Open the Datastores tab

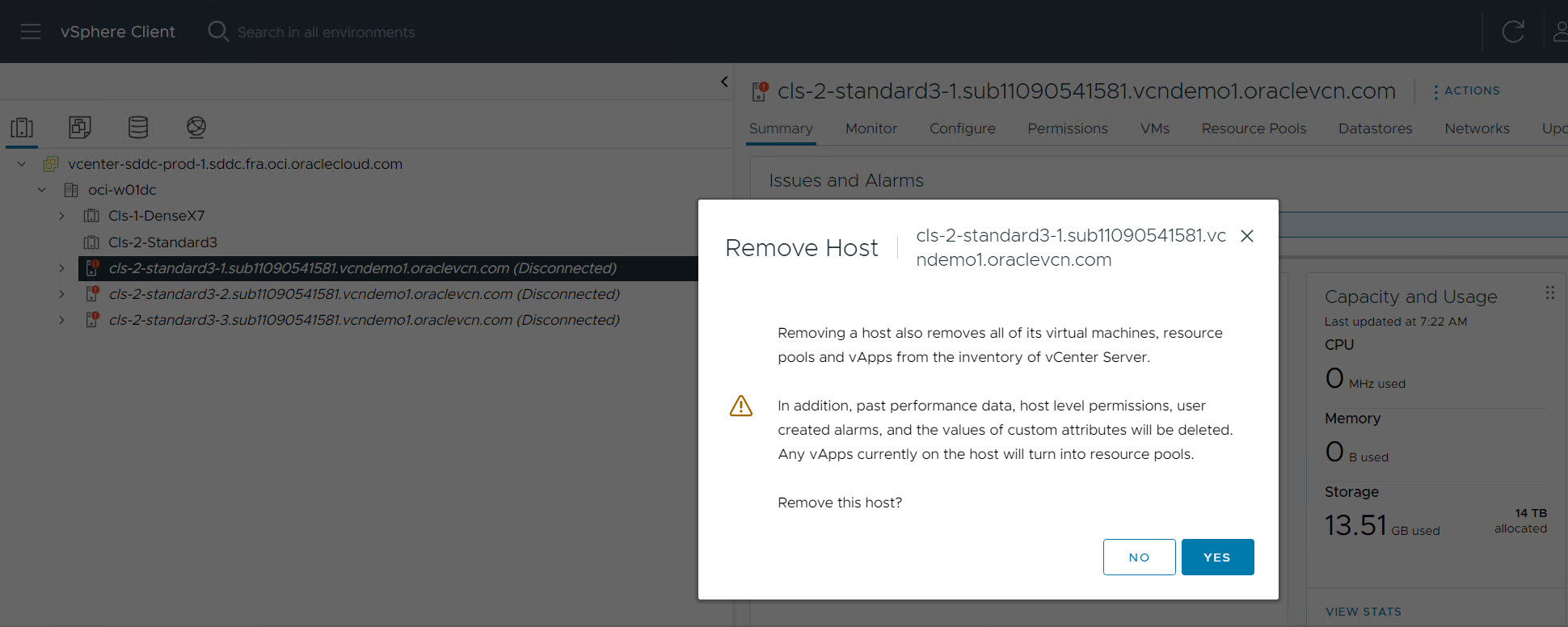point(1376,128)
